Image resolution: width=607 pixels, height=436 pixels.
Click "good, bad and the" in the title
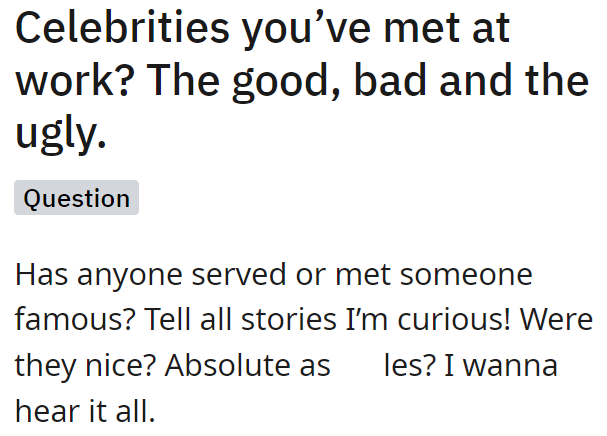tap(425, 81)
